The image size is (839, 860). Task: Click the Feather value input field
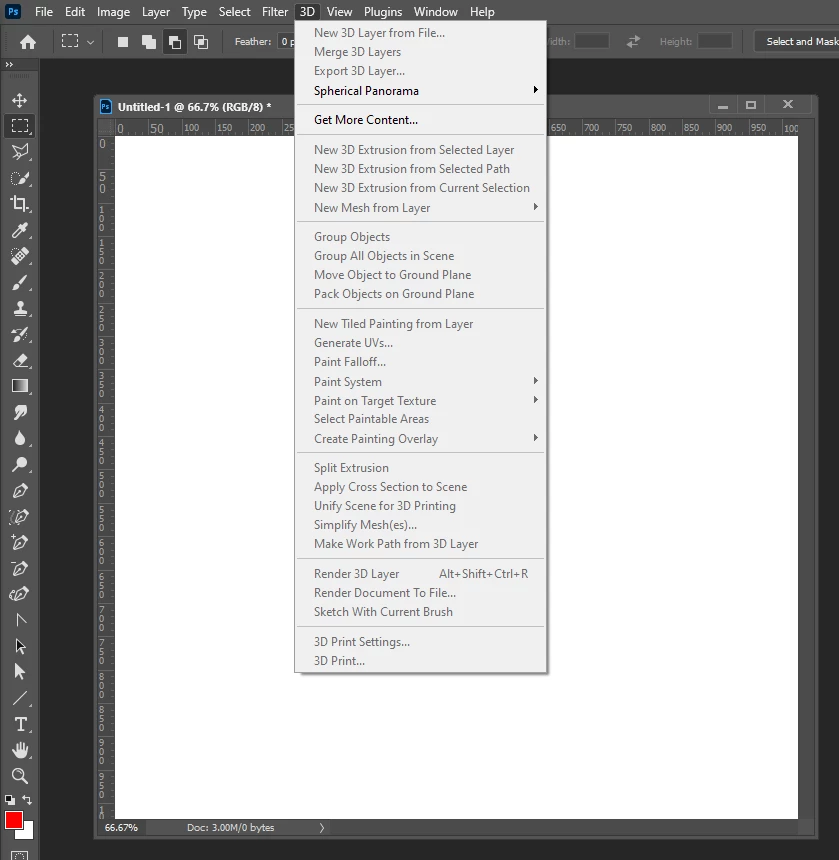point(287,41)
